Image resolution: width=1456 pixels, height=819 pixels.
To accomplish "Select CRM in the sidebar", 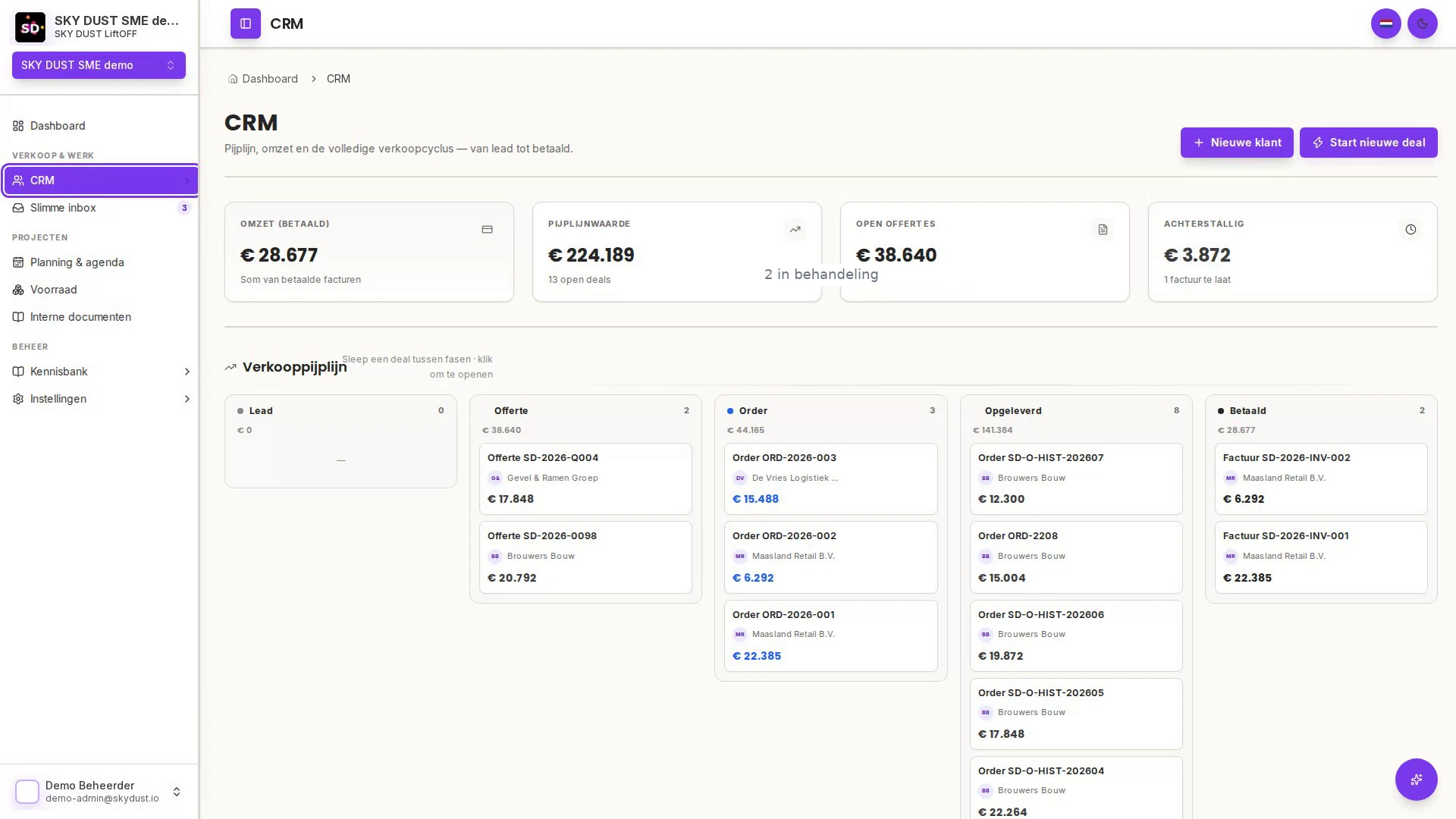I will click(100, 180).
